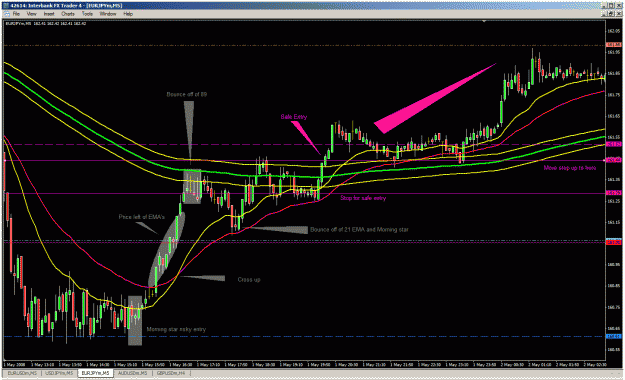625x380 pixels.
Task: Click the '2 May 02:30' time axis label
Action: [595, 364]
